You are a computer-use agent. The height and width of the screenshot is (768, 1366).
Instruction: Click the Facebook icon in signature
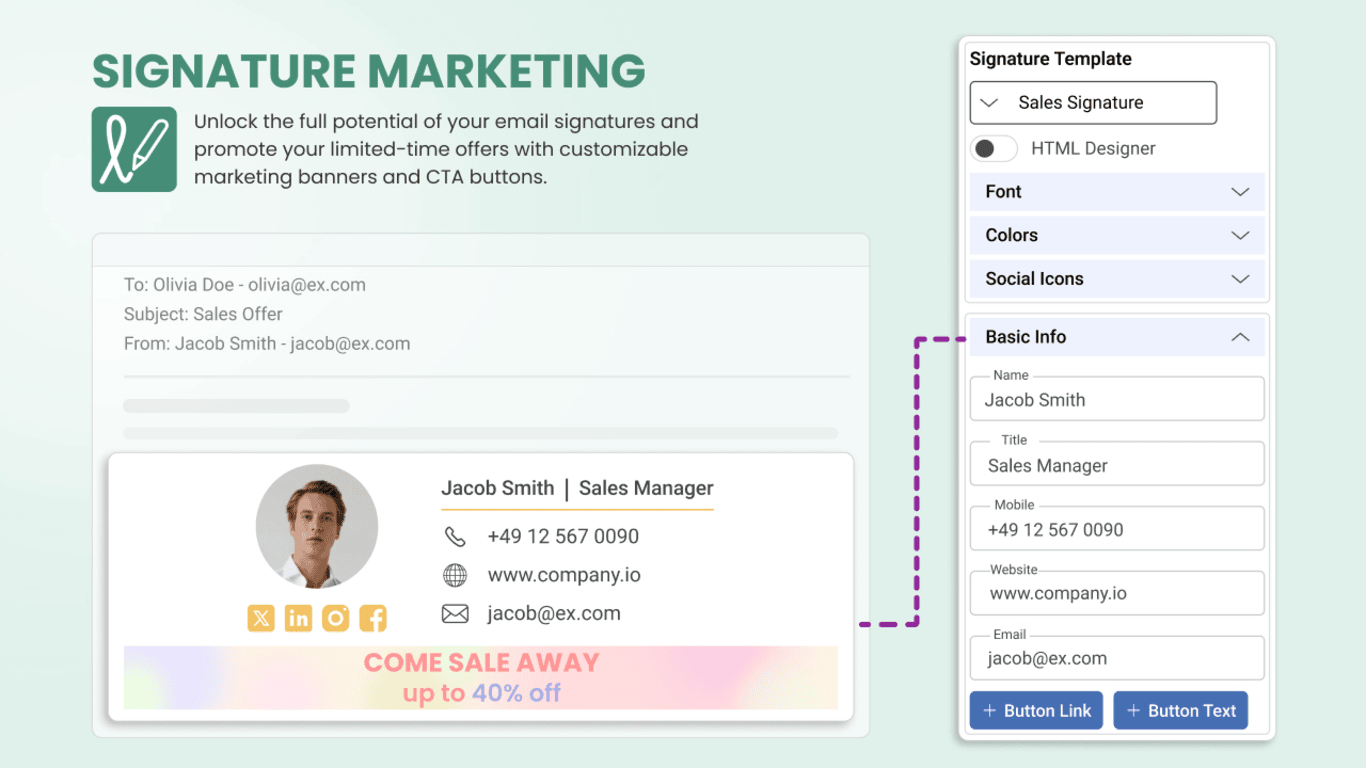coord(373,618)
